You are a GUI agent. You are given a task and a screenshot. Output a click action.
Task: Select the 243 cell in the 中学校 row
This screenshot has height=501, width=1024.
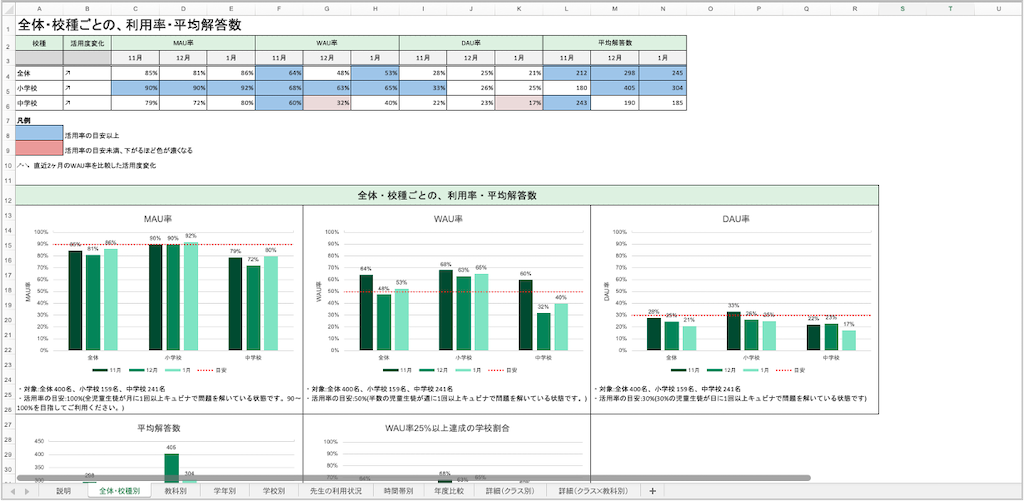pos(567,103)
